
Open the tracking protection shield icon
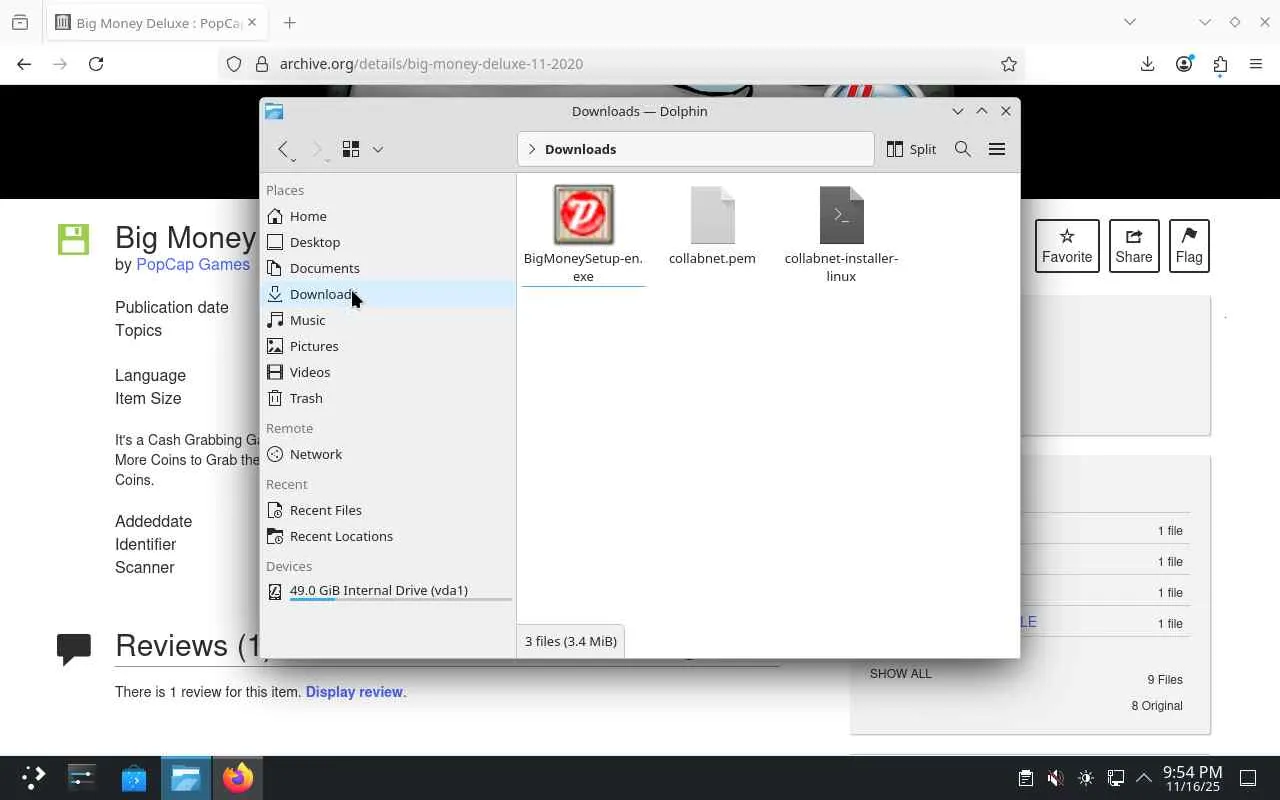[x=234, y=64]
